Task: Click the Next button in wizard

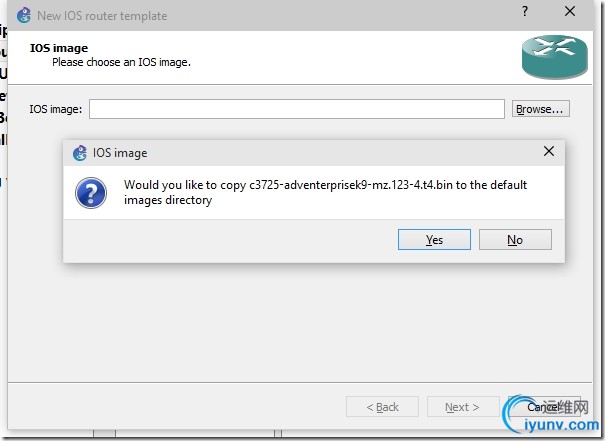Action: (462, 407)
